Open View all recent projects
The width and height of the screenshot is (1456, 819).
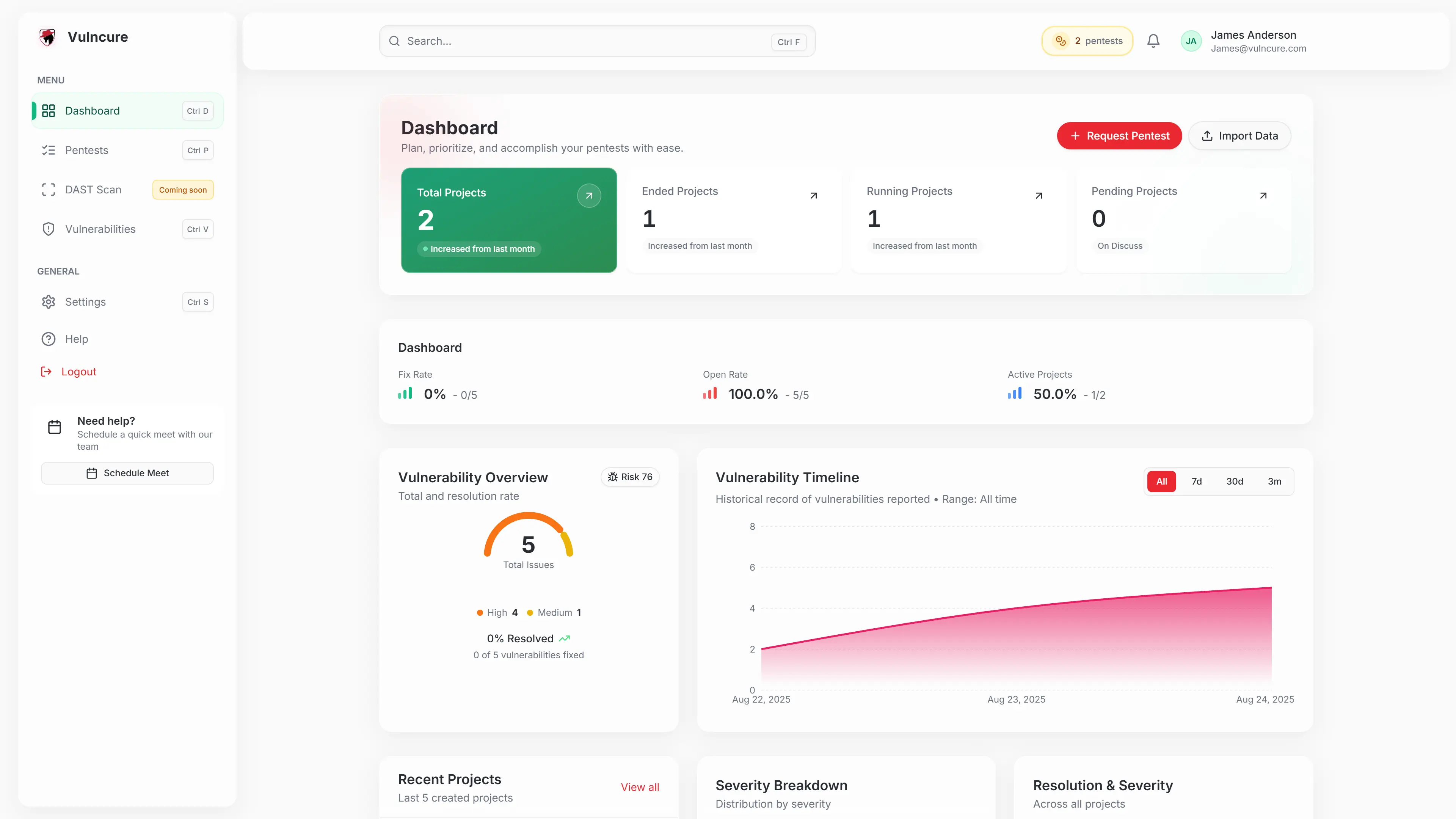[640, 787]
